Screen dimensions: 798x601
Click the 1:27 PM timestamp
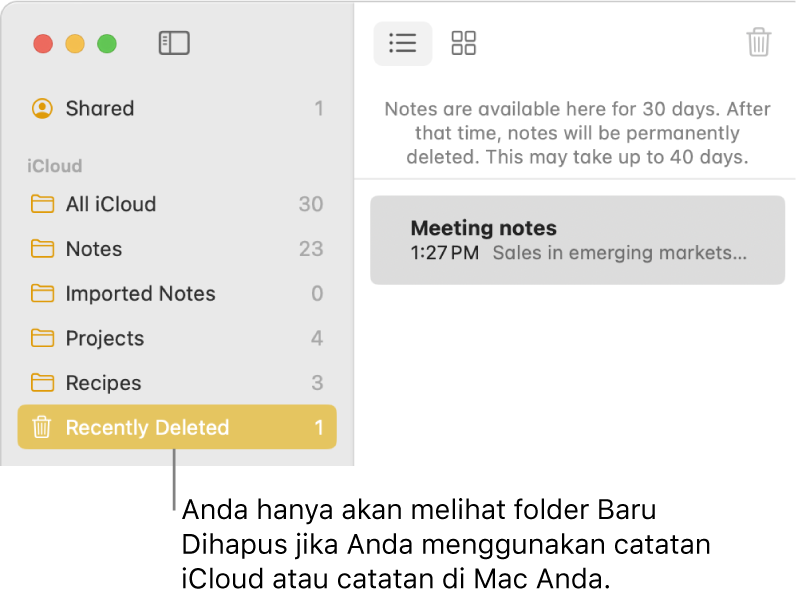[x=445, y=253]
